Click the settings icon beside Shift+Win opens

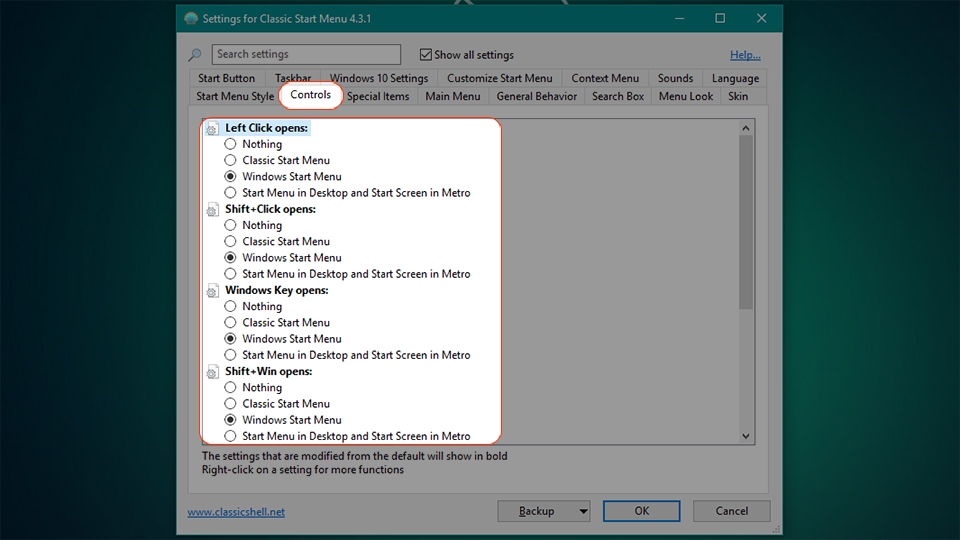click(x=212, y=372)
